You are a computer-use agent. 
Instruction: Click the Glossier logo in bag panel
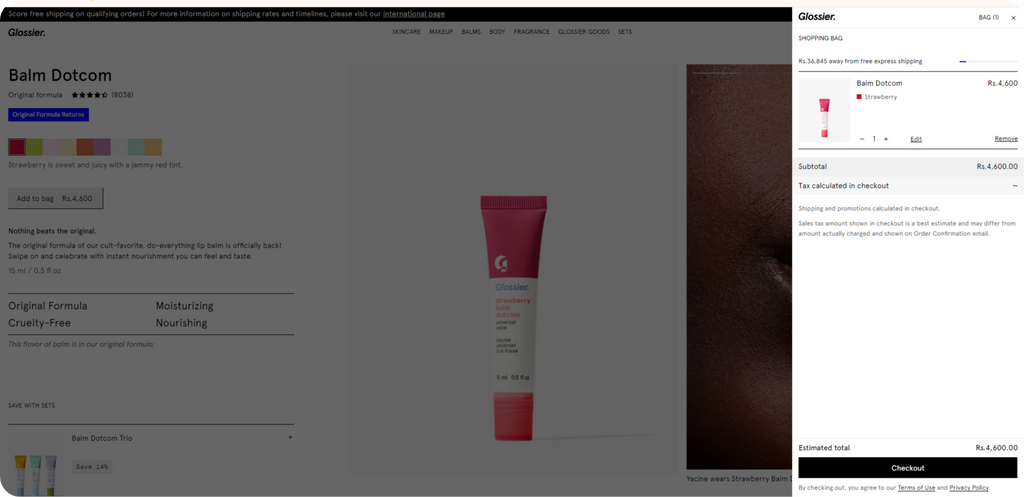coord(816,17)
